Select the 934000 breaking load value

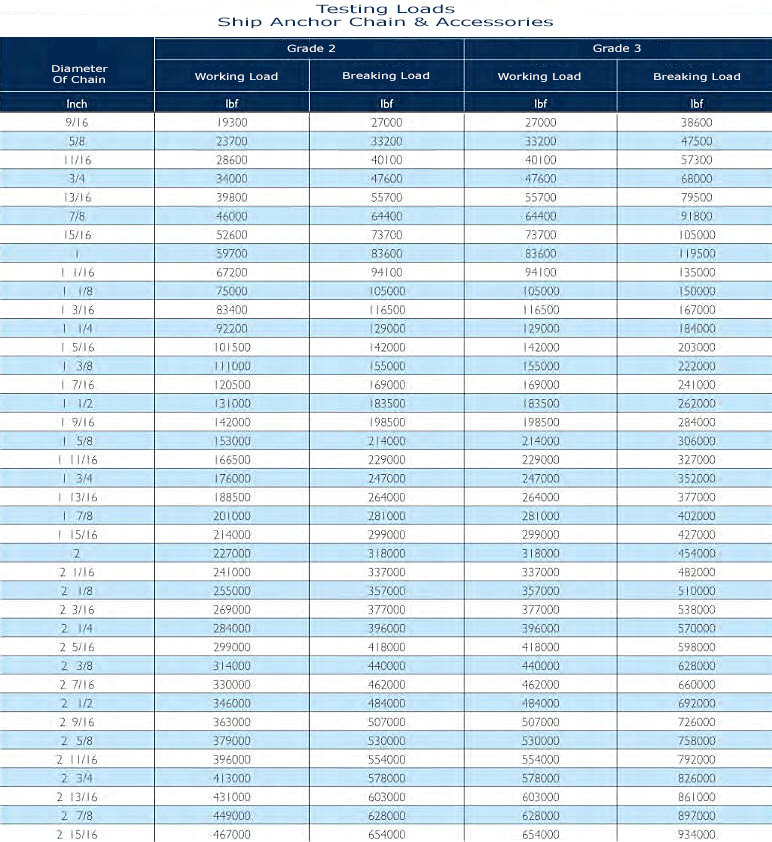pyautogui.click(x=696, y=834)
